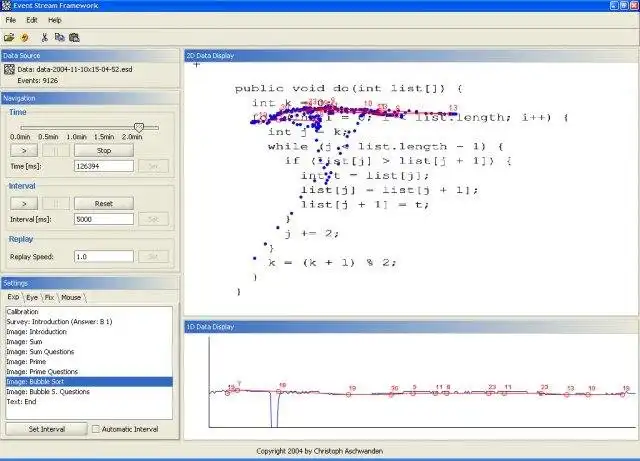The height and width of the screenshot is (461, 640).
Task: Click the Set button next to Replay Speed
Action: pos(153,256)
